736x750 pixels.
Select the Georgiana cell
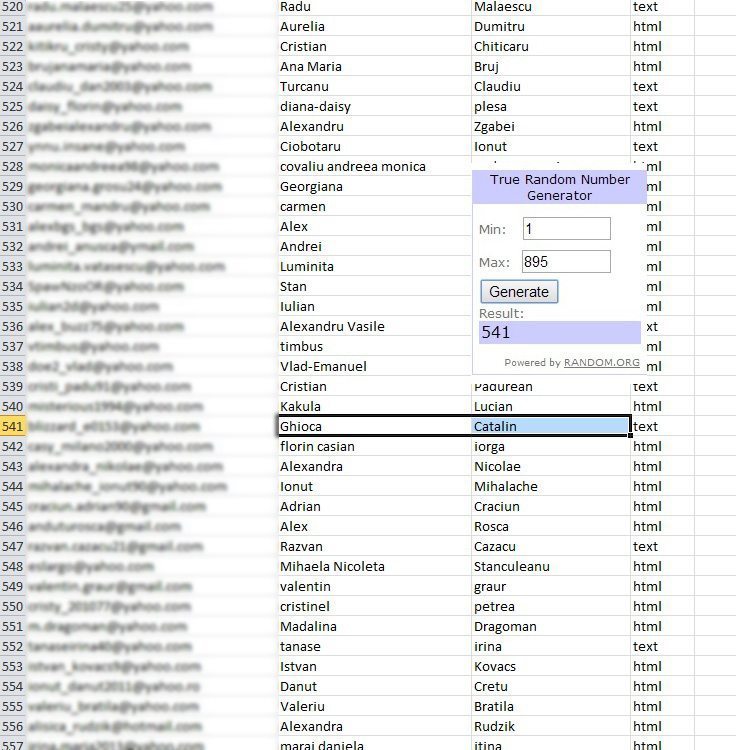[x=374, y=187]
